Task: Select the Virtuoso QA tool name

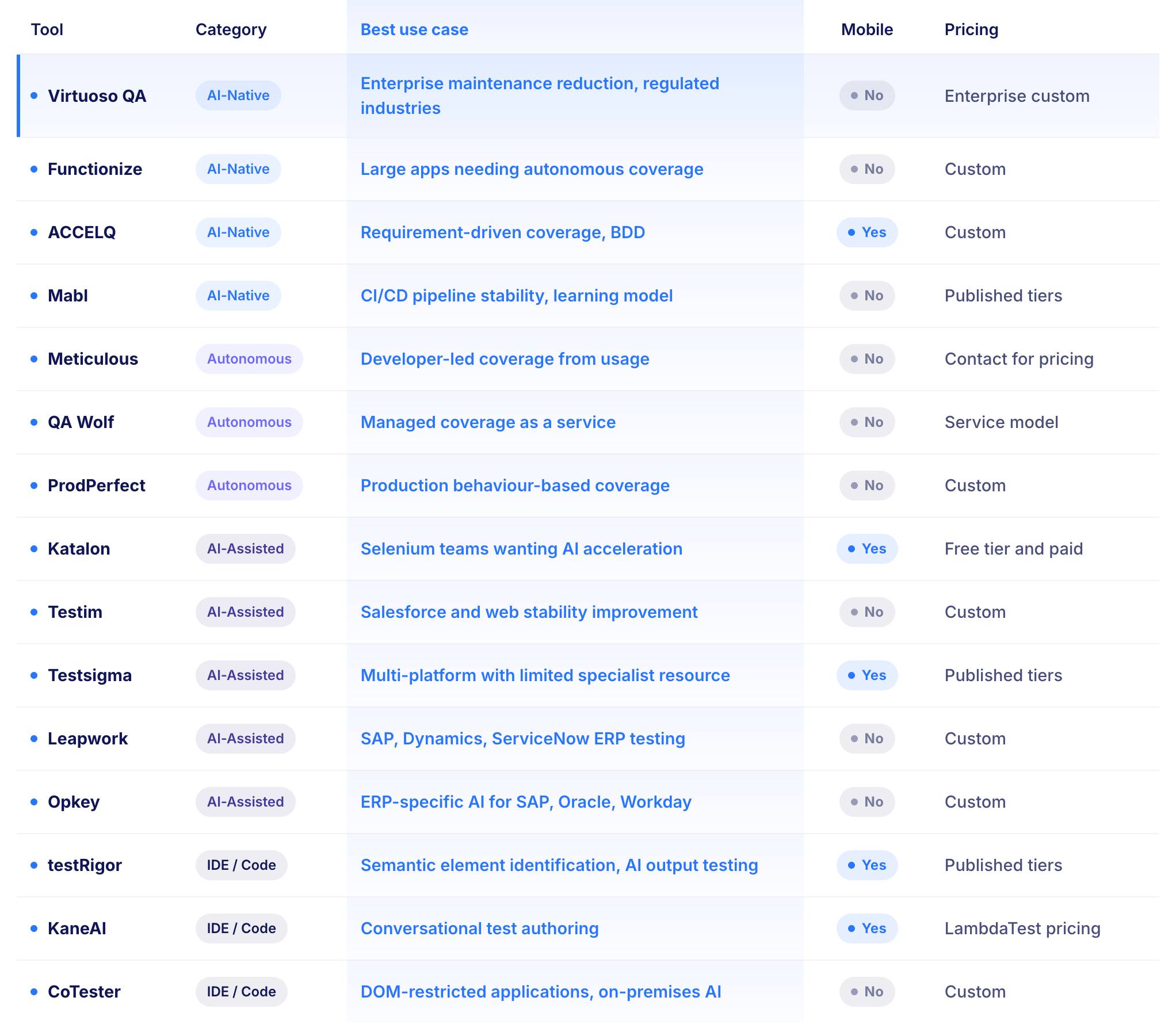Action: [x=97, y=95]
